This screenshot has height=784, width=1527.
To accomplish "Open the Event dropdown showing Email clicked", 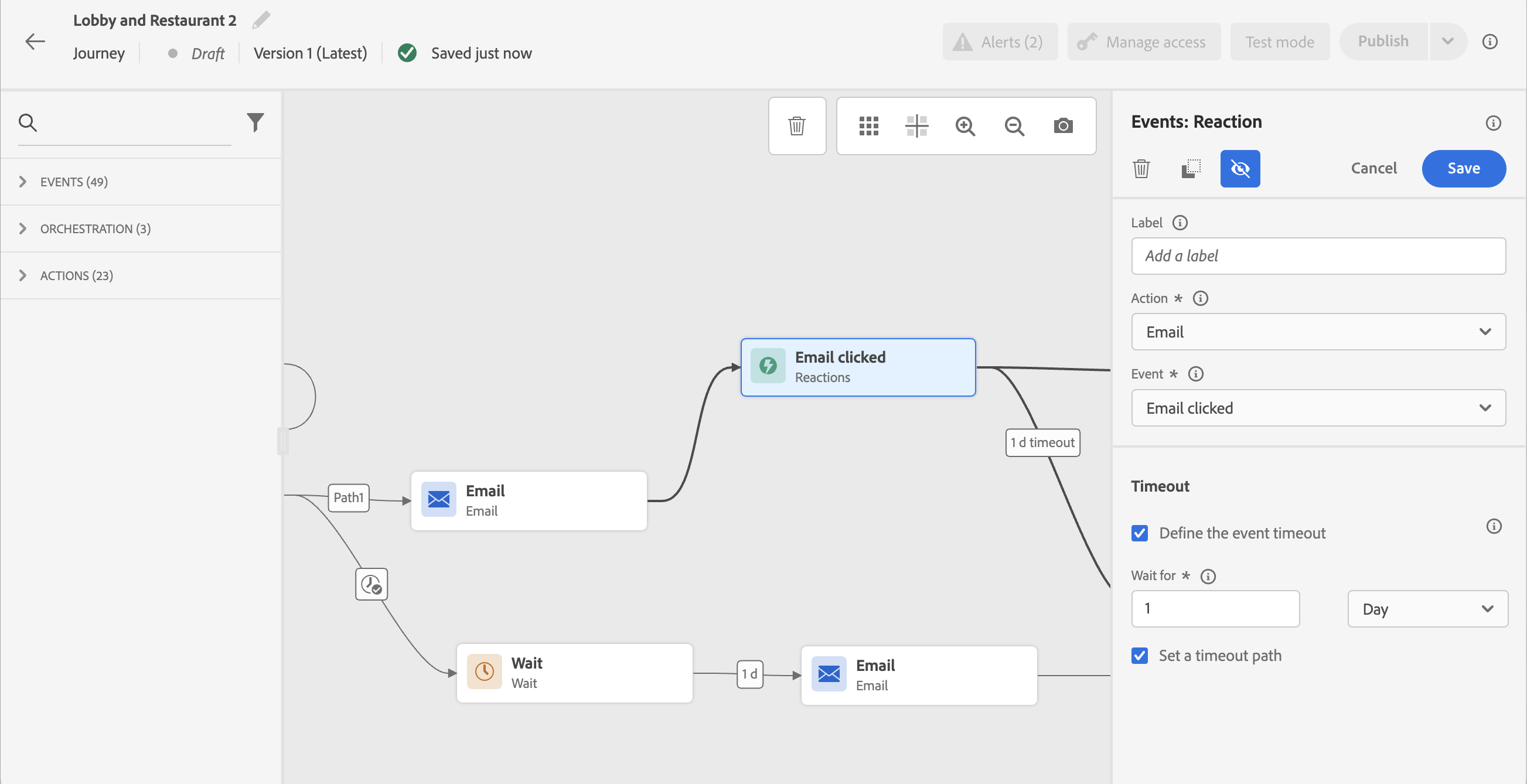I will (x=1318, y=408).
